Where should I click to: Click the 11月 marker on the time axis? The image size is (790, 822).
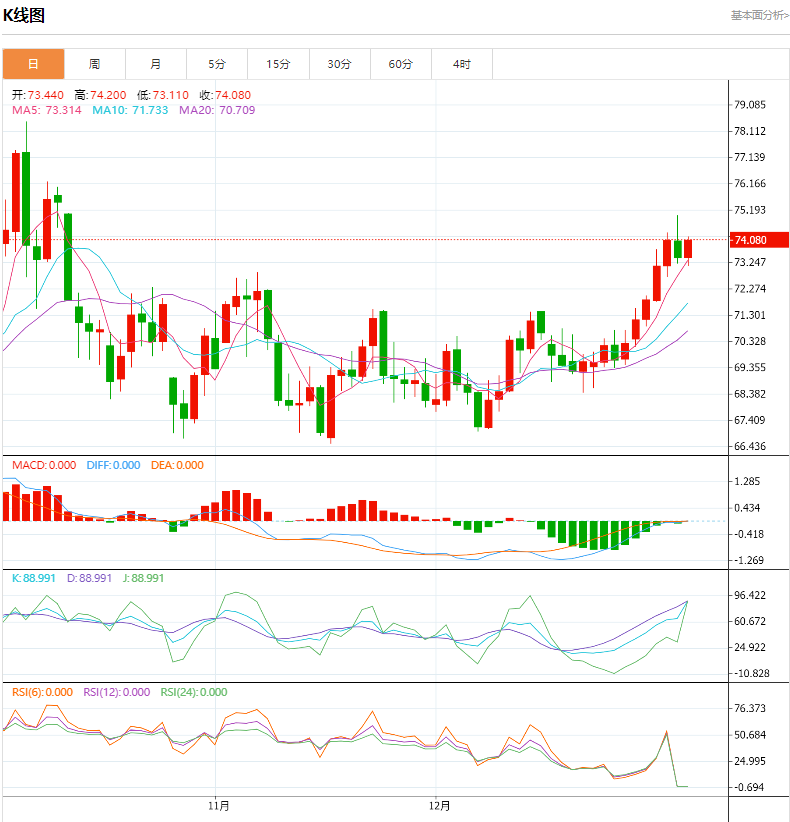218,805
